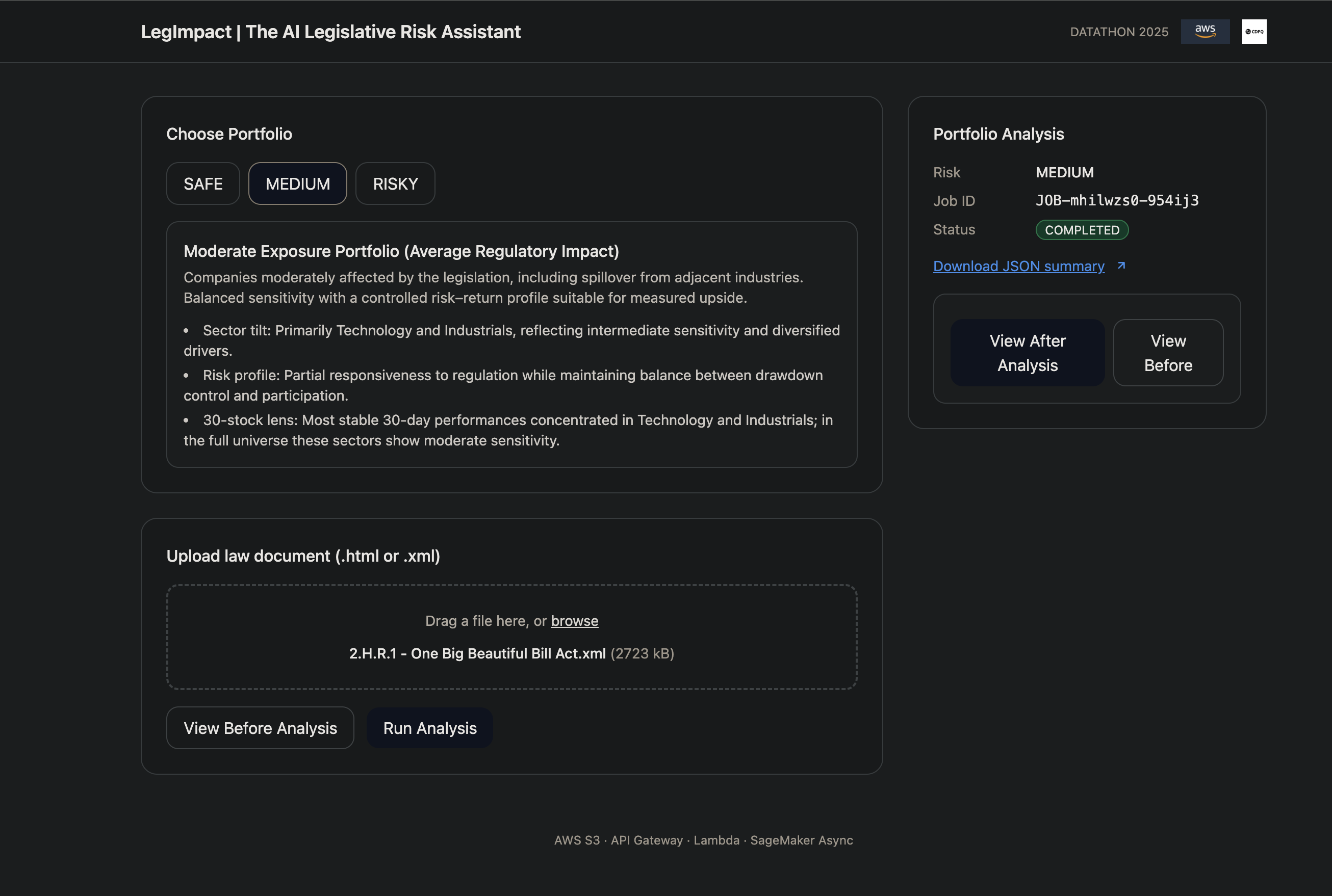The height and width of the screenshot is (896, 1332).
Task: Click the browse link in upload area
Action: tap(574, 621)
